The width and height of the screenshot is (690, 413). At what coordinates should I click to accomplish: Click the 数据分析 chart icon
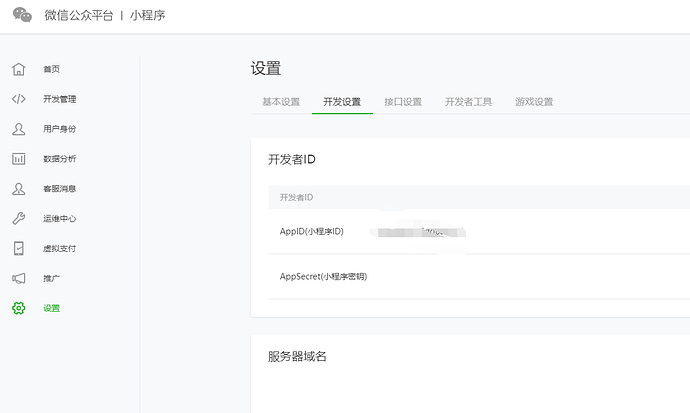pyautogui.click(x=18, y=159)
